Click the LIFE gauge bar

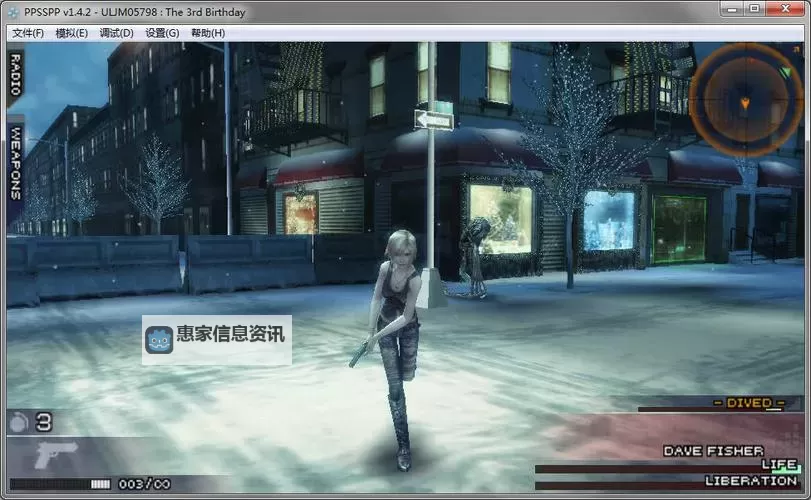point(668,469)
